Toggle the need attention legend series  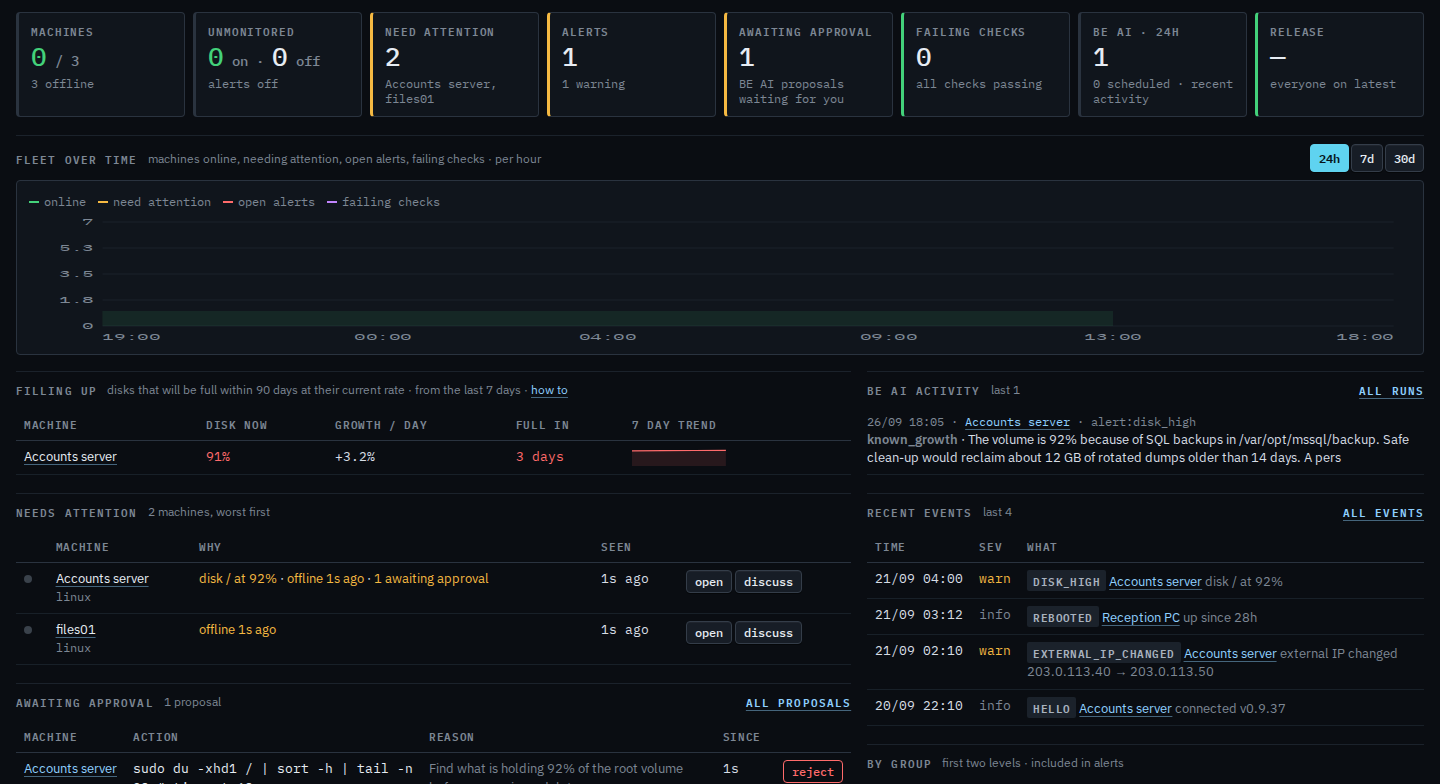click(155, 202)
